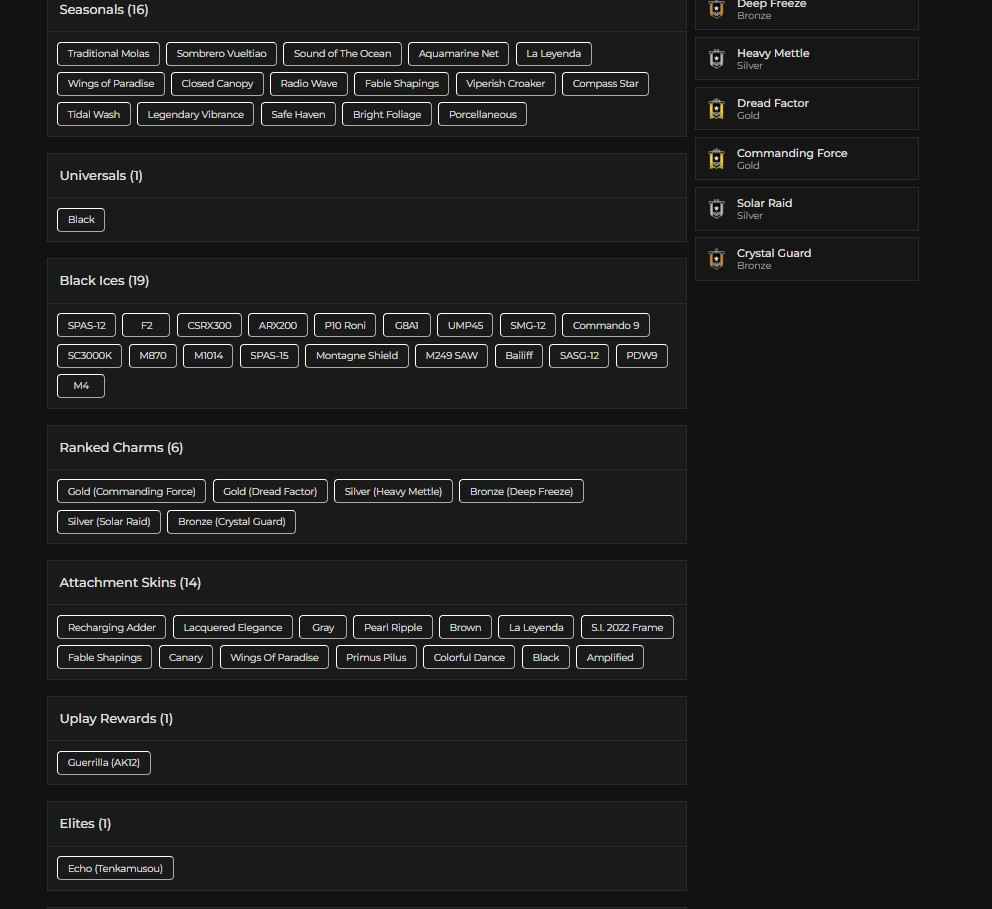Click the Universals Black skin tag
992x909 pixels.
tap(81, 220)
